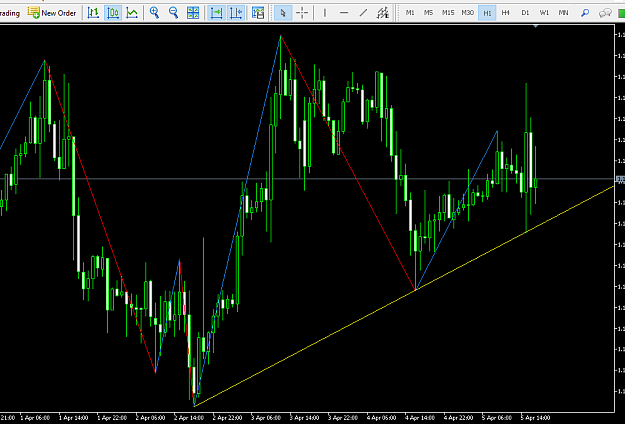Pick the vertical line drawing tool
Viewport: 625px width, 424px height.
[x=325, y=13]
